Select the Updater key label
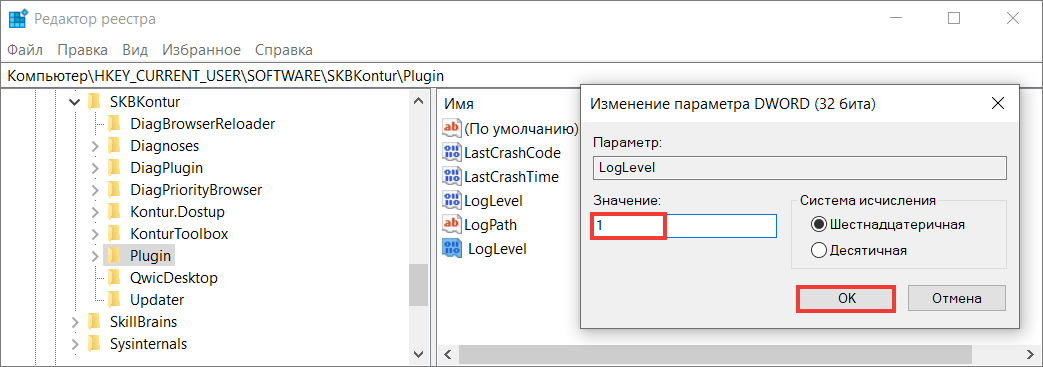Viewport: 1043px width, 367px height. (157, 300)
